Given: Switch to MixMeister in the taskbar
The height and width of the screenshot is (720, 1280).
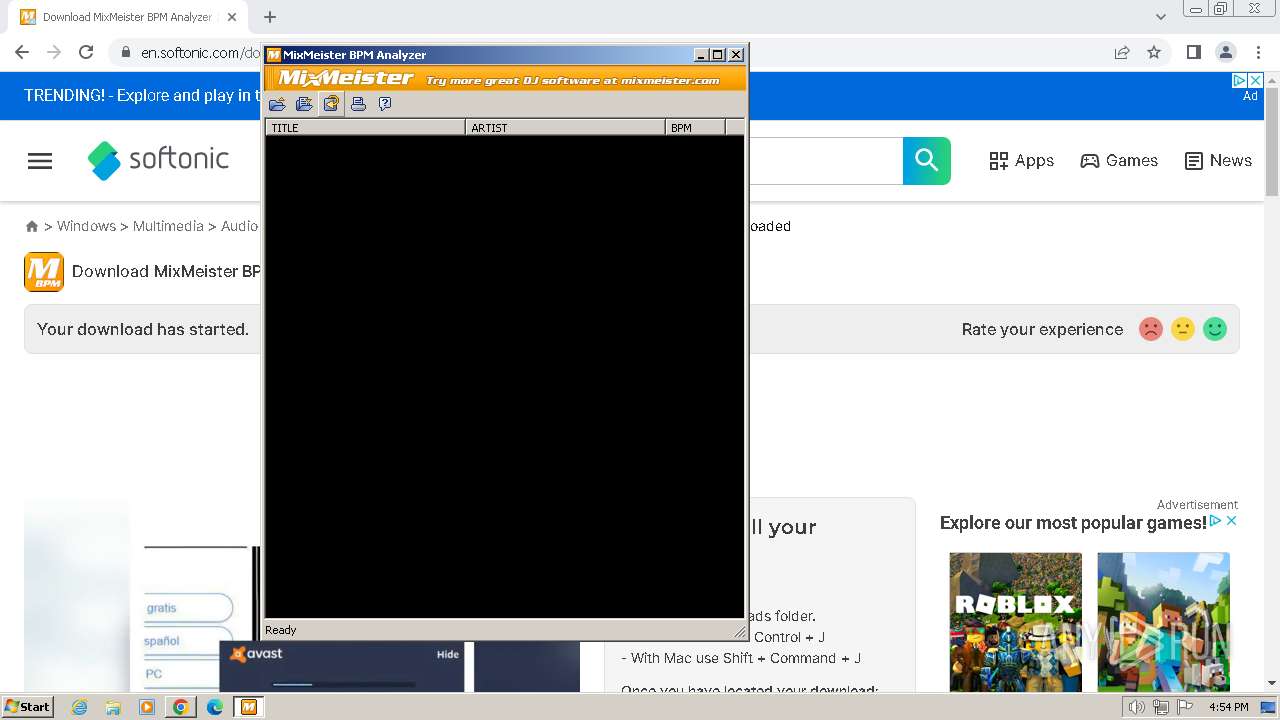Looking at the screenshot, I should tap(248, 707).
